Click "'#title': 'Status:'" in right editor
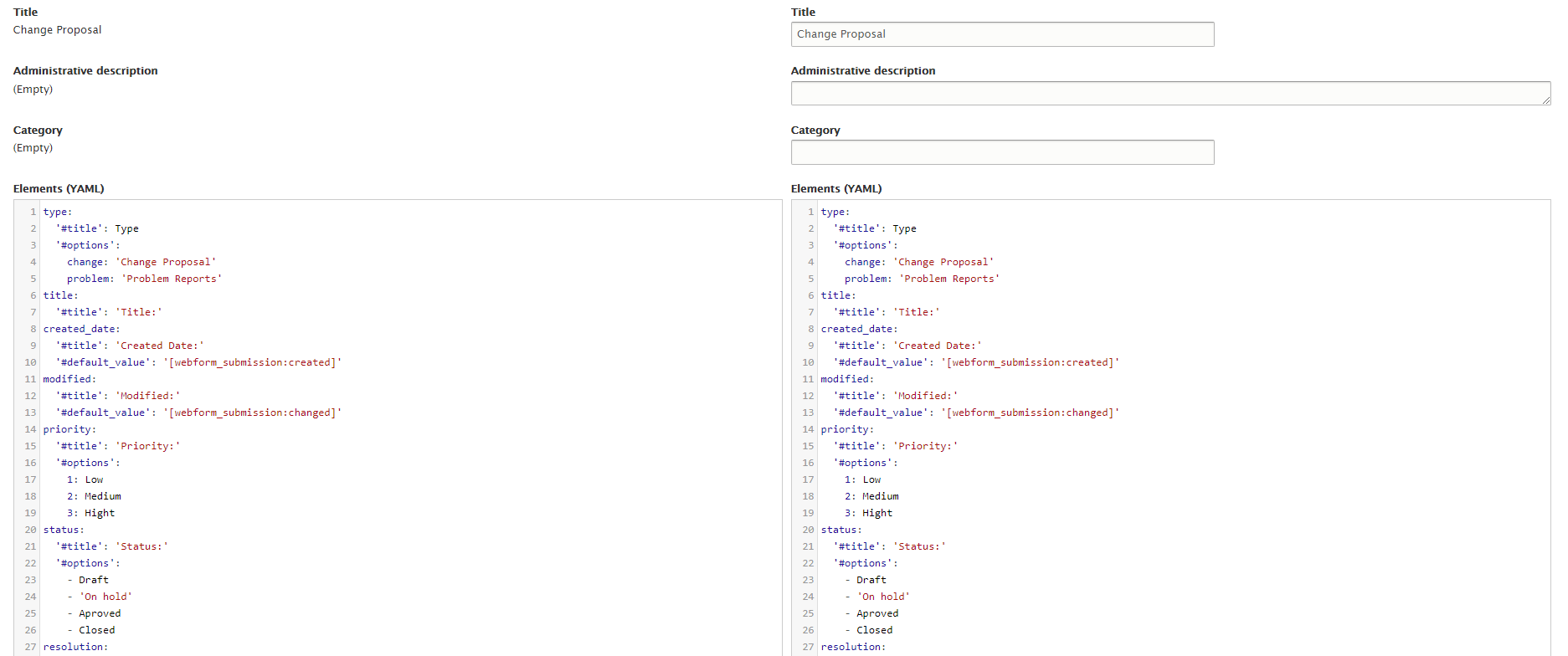Viewport: 1568px width, 656px height. (890, 546)
